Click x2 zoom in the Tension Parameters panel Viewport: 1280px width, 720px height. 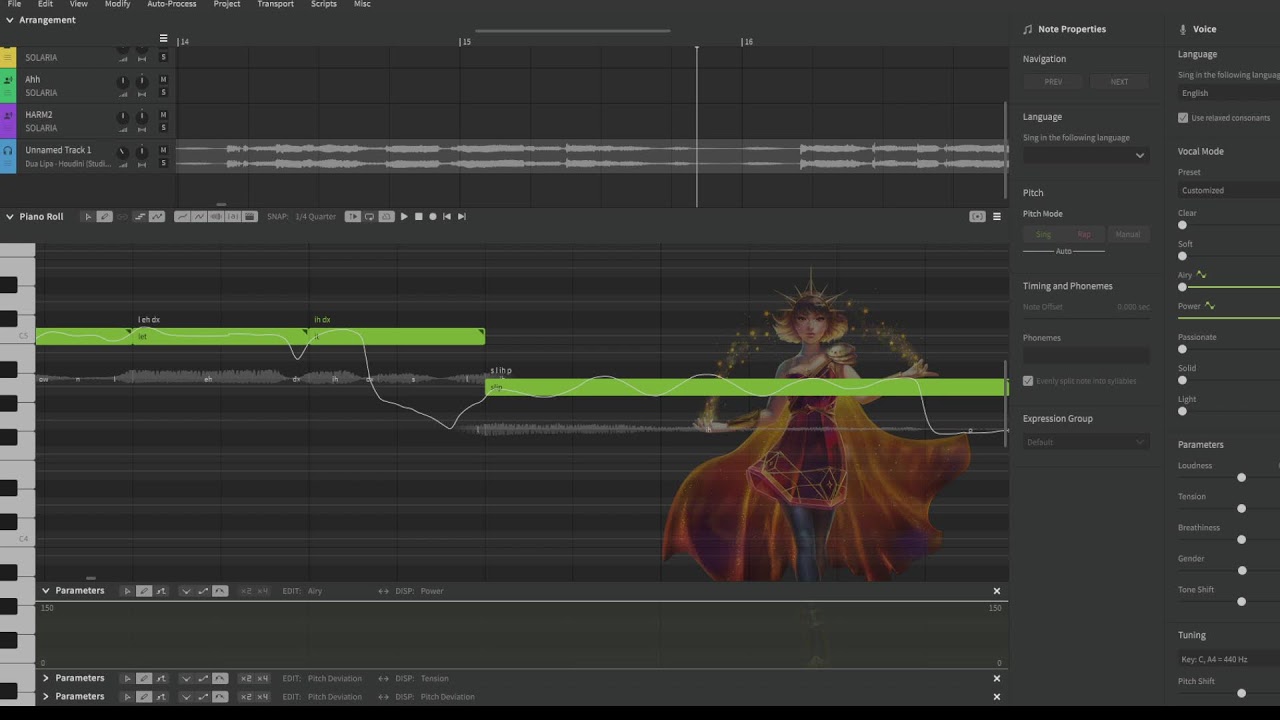point(246,678)
